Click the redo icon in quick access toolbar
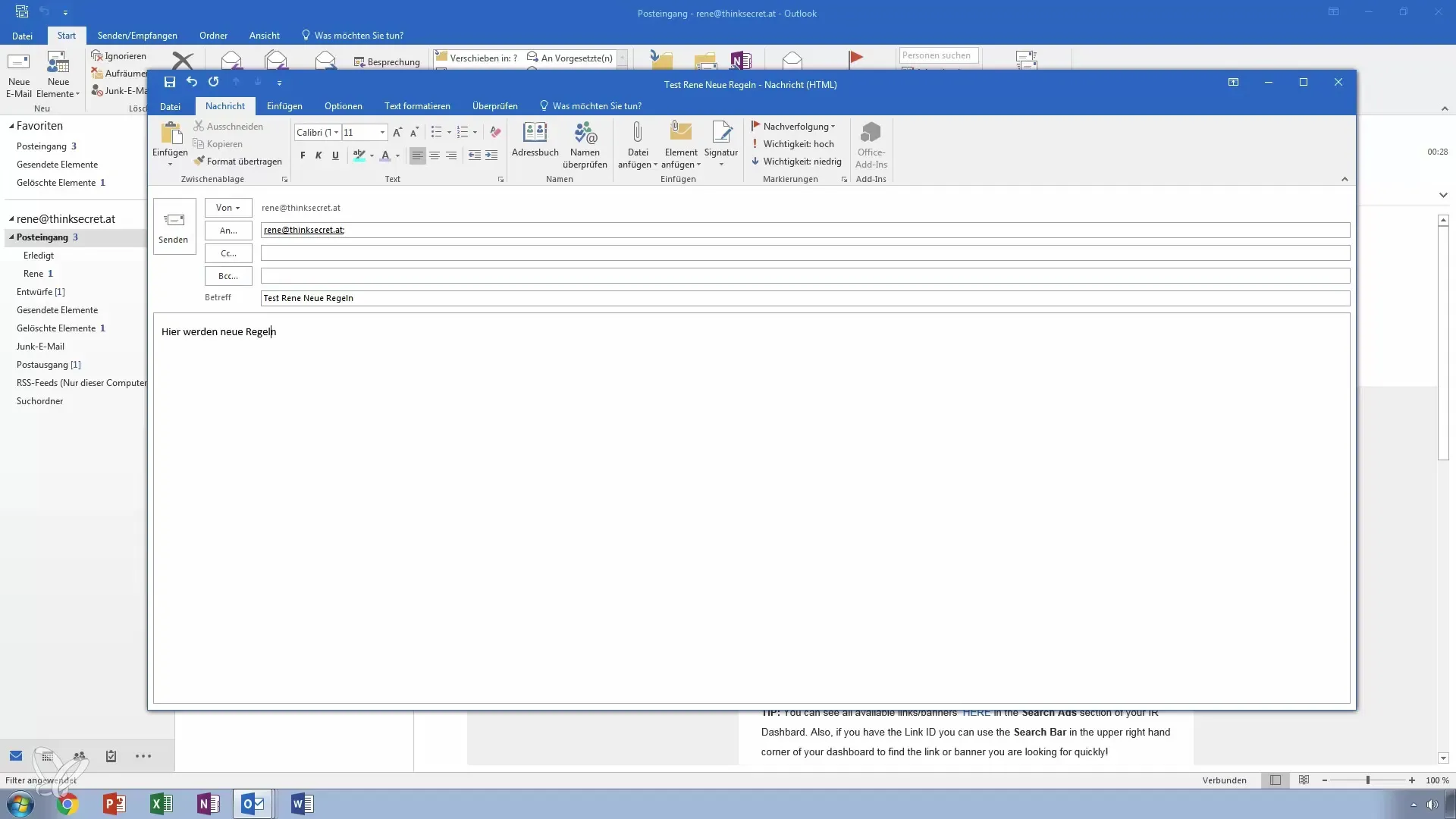This screenshot has height=819, width=1456. [x=214, y=82]
